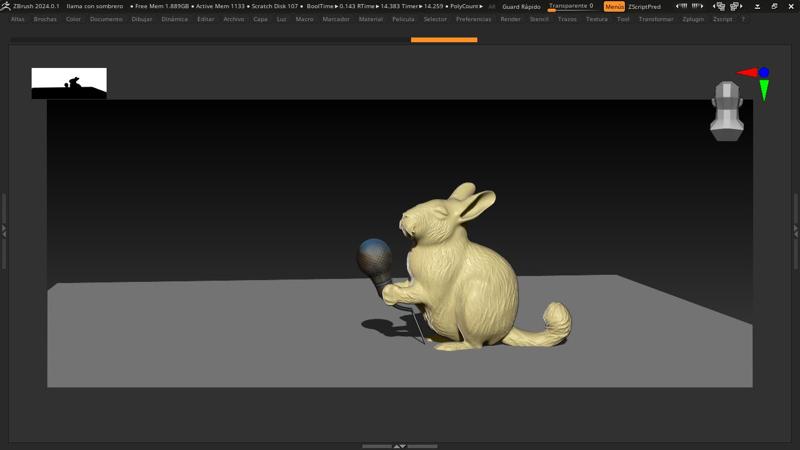Toggle the orange Menús button
This screenshot has width=800, height=450.
click(614, 7)
